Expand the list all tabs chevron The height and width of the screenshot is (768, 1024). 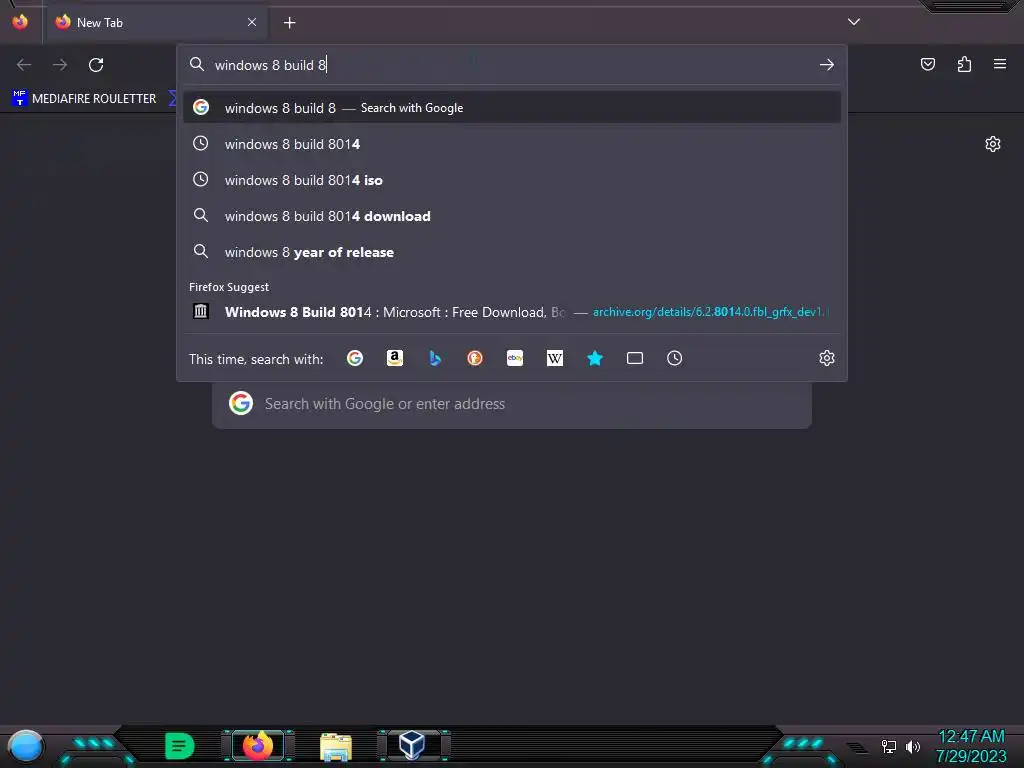(x=854, y=22)
